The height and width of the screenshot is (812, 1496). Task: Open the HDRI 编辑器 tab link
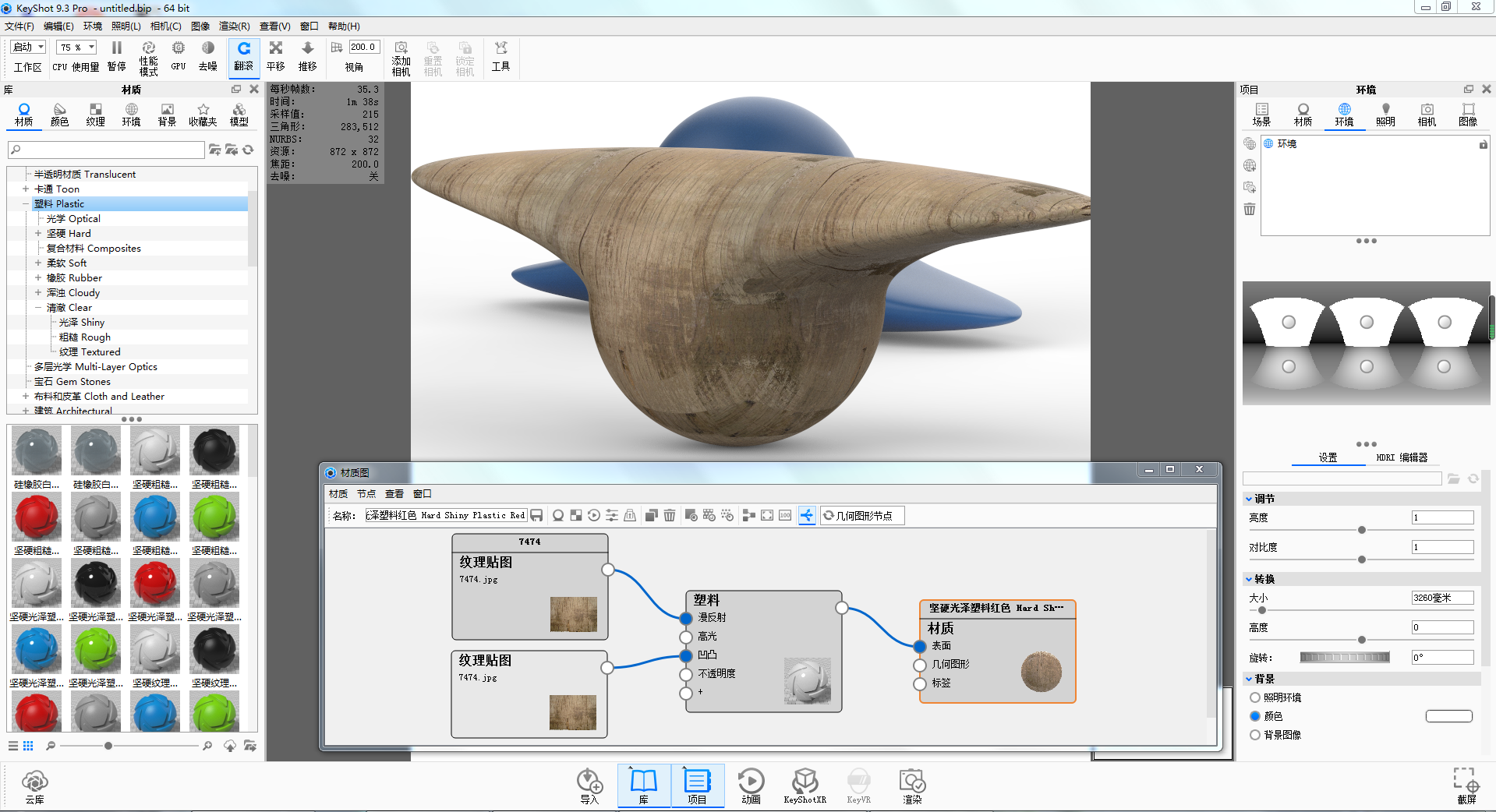click(x=1401, y=457)
